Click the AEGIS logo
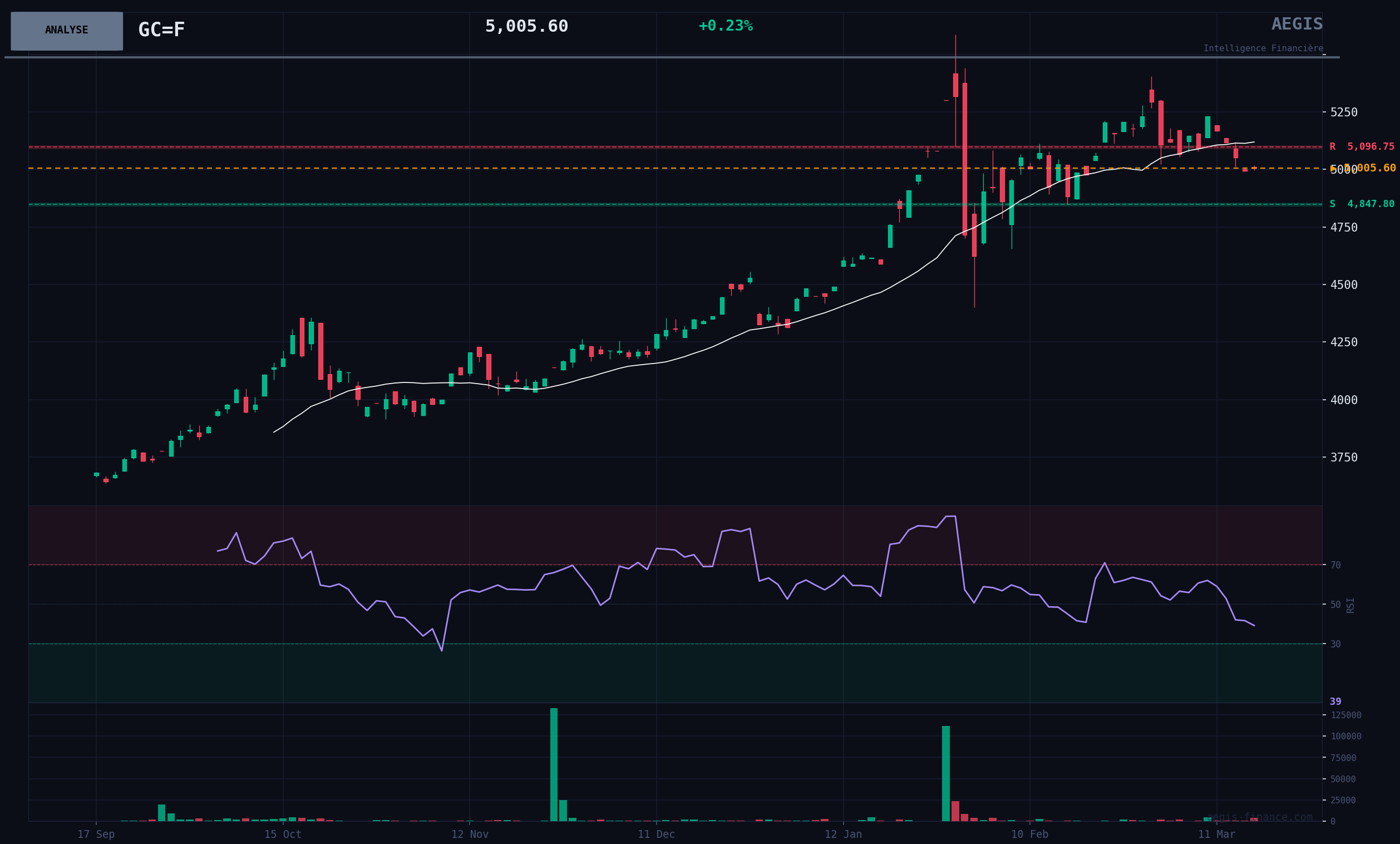The image size is (1400, 844). point(1297,24)
